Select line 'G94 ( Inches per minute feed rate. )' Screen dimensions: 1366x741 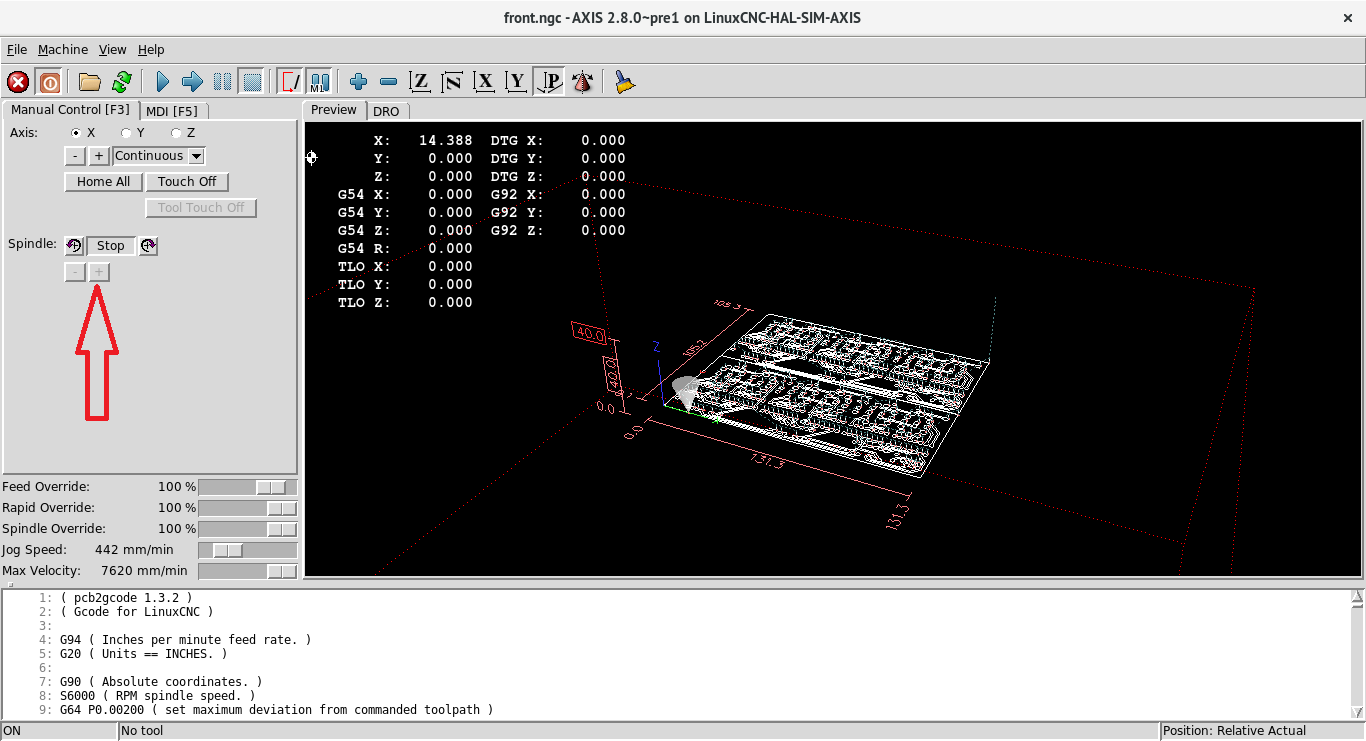pyautogui.click(x=185, y=640)
